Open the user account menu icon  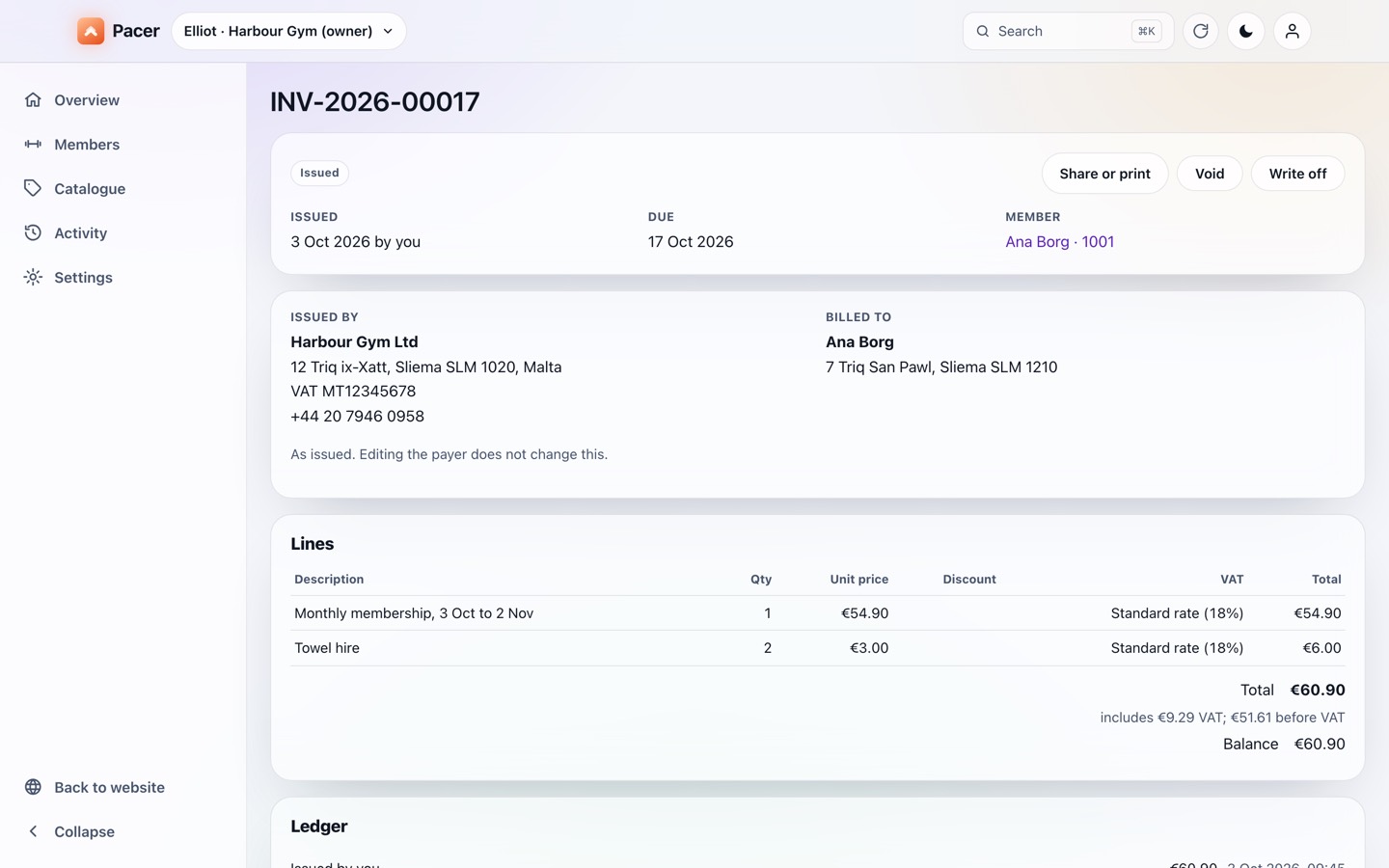1293,31
